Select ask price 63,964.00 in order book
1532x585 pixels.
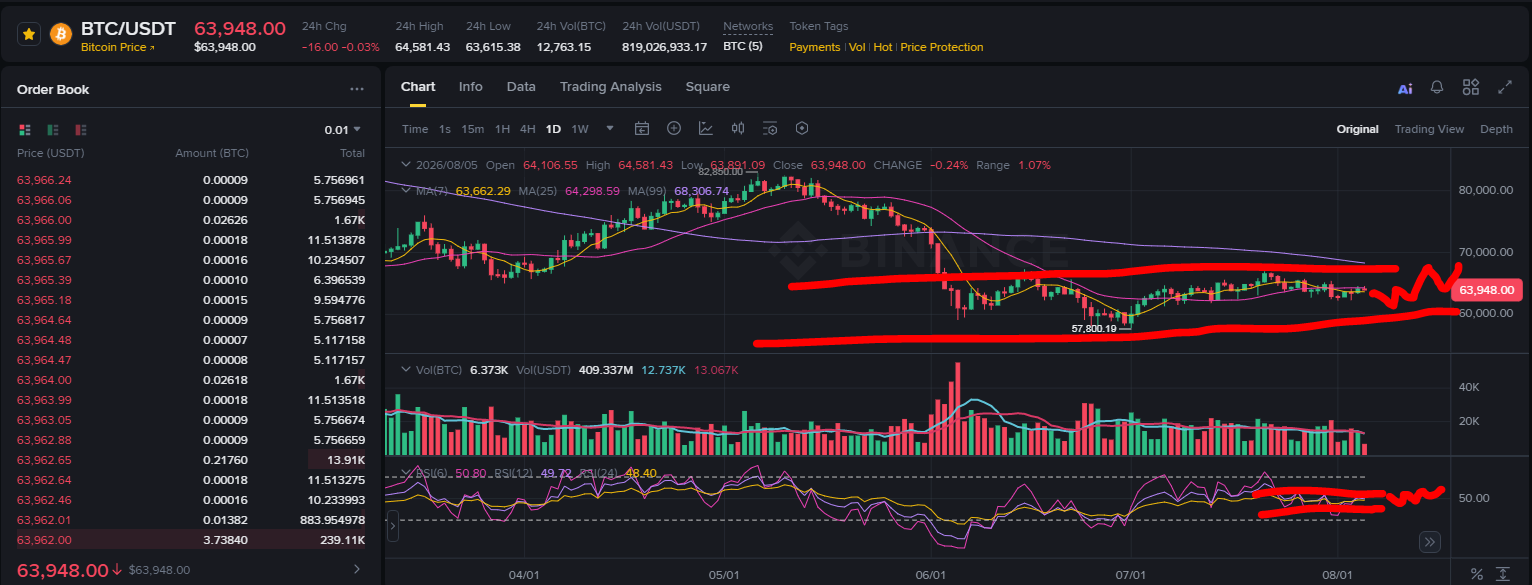coord(44,380)
